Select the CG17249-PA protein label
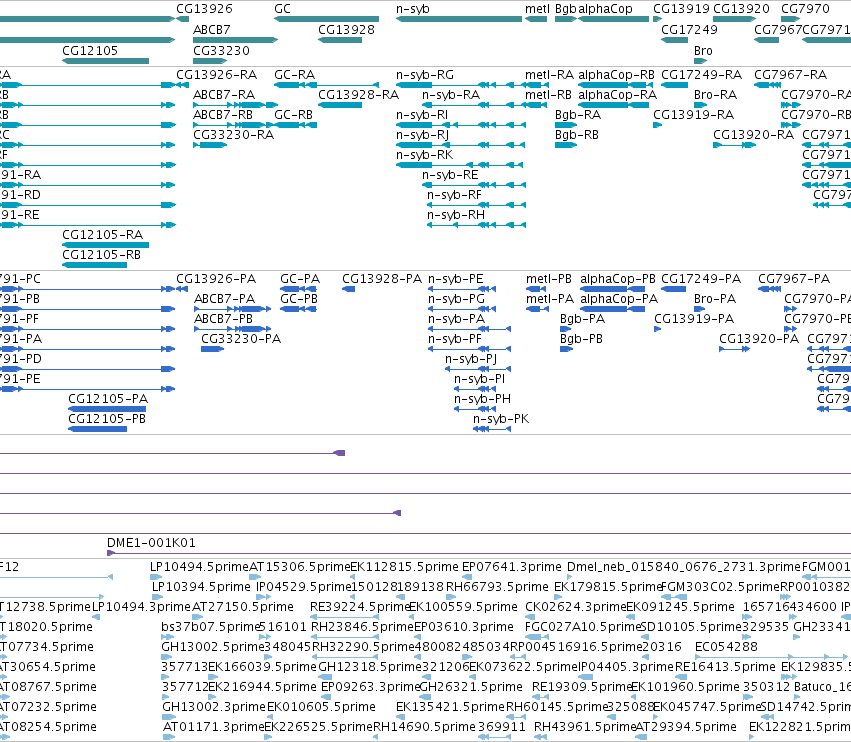851x742 pixels. tap(701, 278)
